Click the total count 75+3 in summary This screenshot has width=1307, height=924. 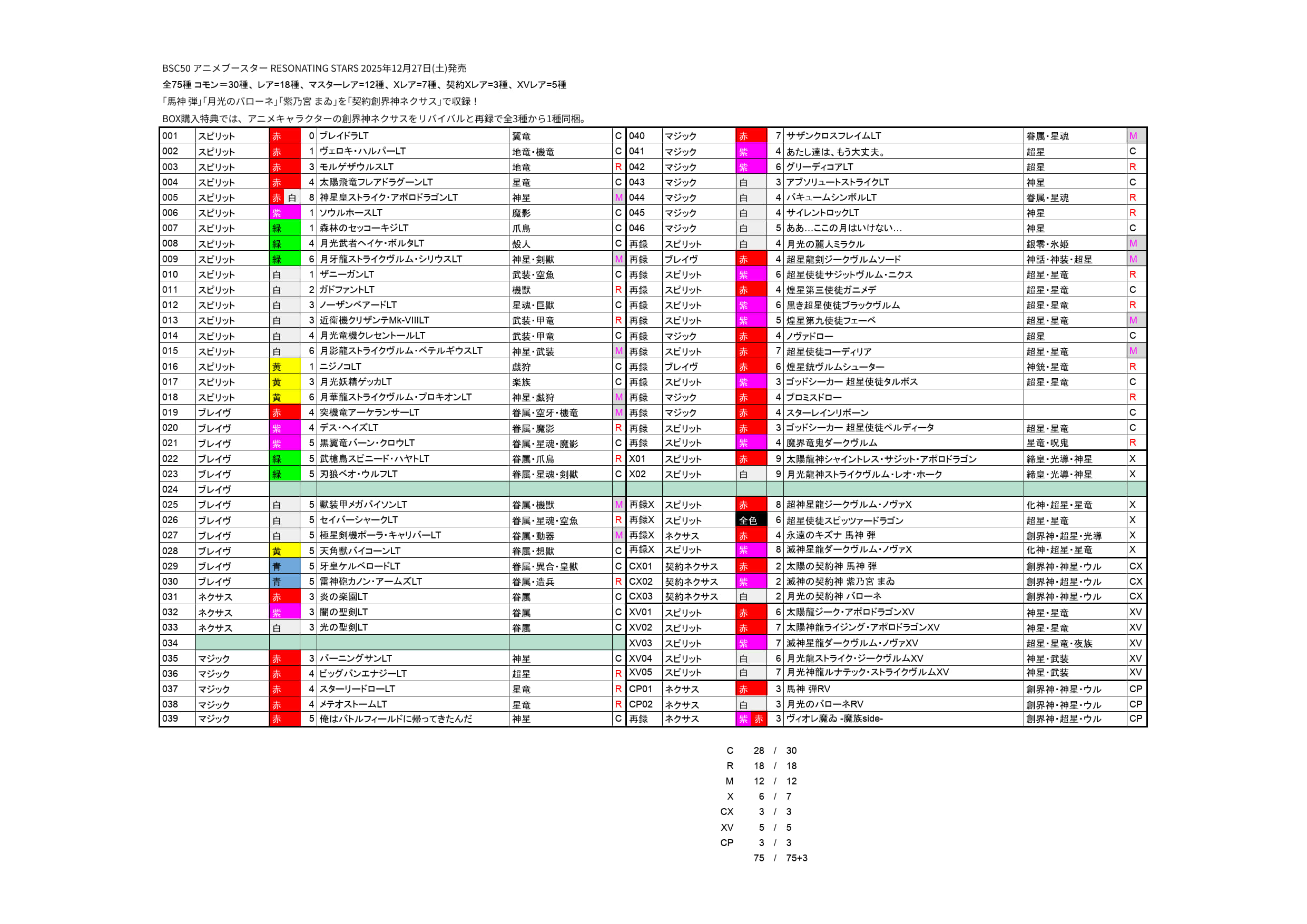tap(797, 858)
